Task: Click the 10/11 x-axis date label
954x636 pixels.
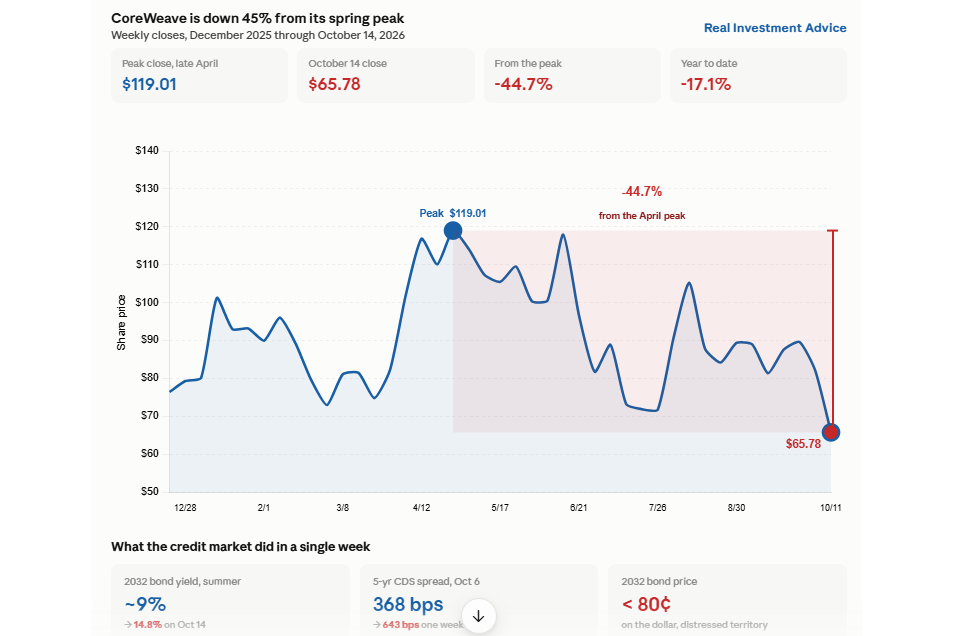Action: [830, 508]
